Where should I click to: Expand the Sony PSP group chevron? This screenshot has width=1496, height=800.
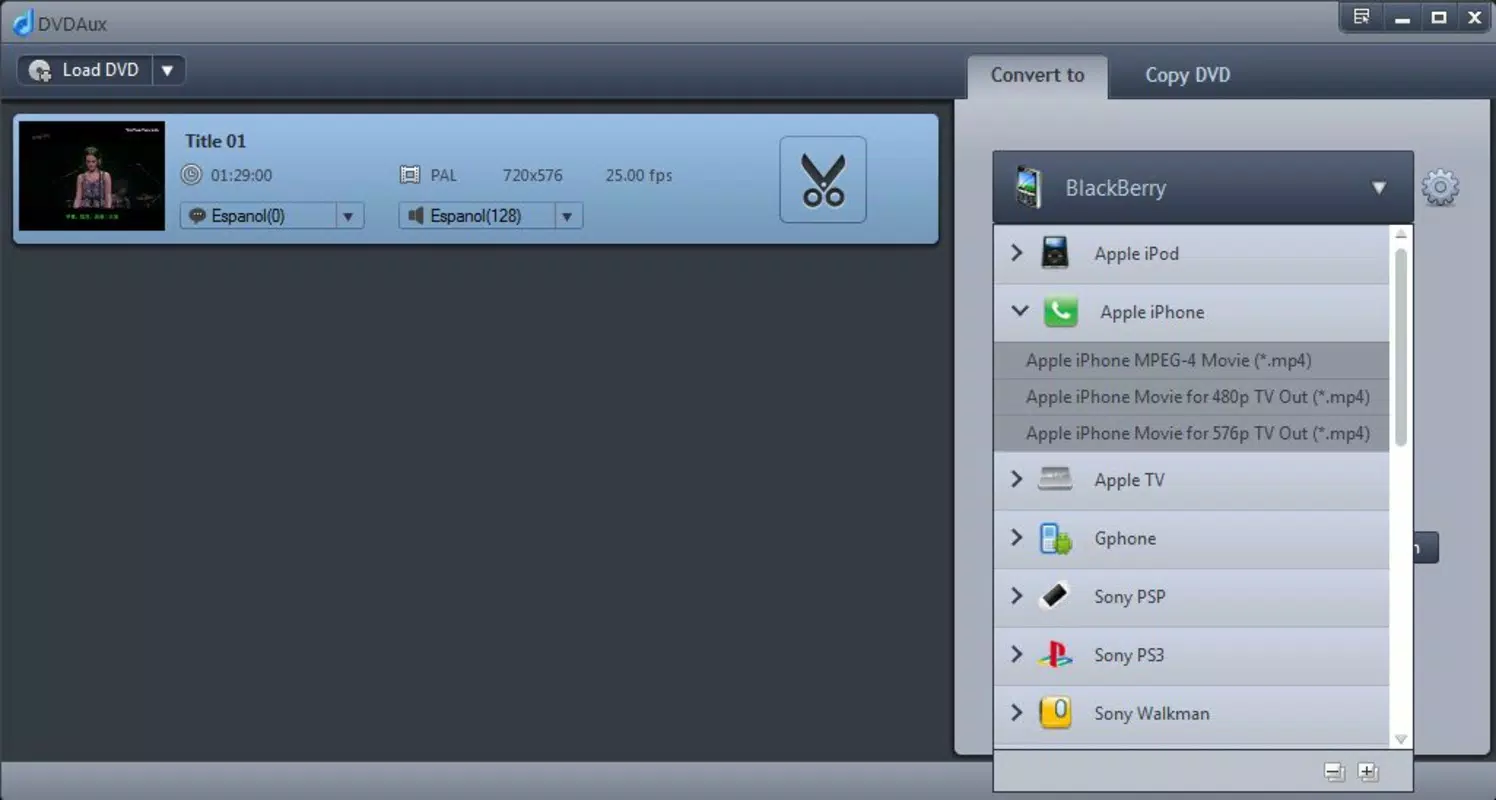[1017, 596]
